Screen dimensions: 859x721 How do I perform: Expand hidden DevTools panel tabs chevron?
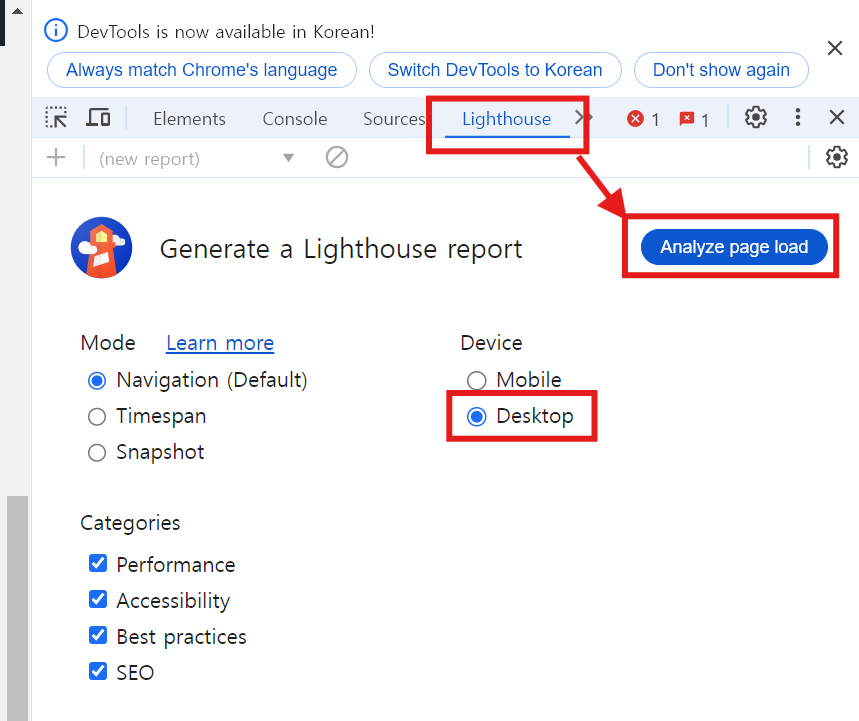click(581, 117)
